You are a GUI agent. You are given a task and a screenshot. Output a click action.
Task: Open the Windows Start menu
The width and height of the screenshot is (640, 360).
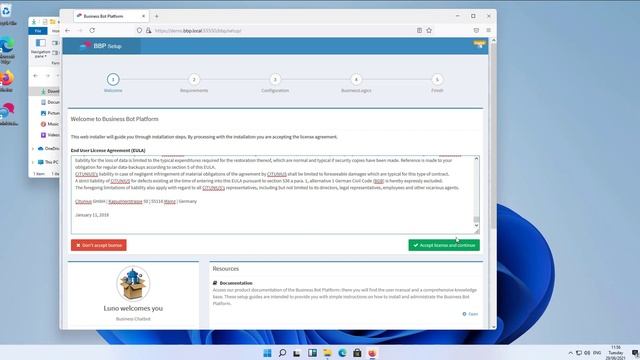267,353
